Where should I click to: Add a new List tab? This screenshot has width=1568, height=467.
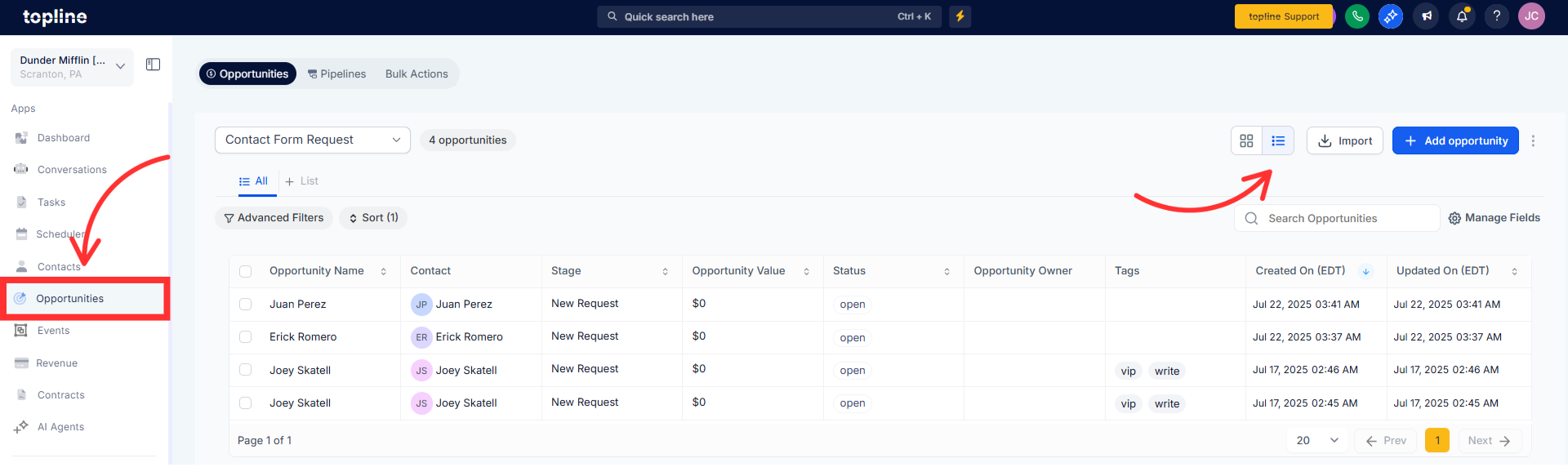tap(302, 181)
